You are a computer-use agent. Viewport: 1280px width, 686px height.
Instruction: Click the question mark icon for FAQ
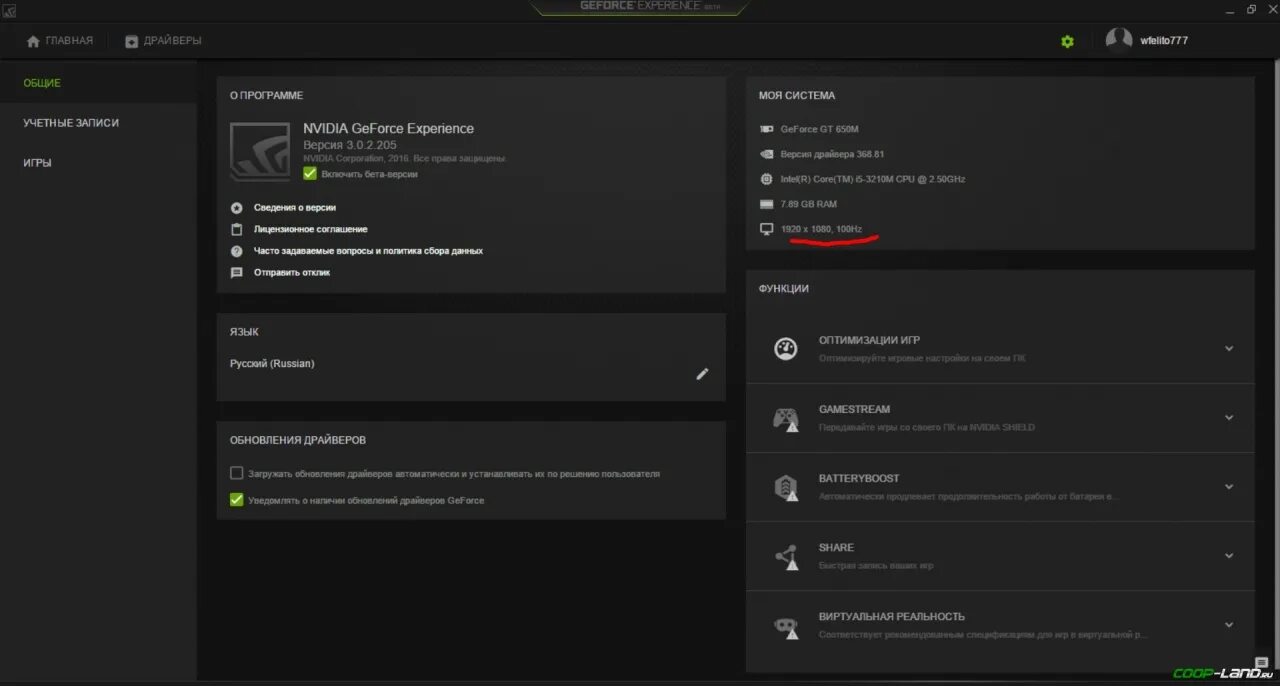point(237,251)
